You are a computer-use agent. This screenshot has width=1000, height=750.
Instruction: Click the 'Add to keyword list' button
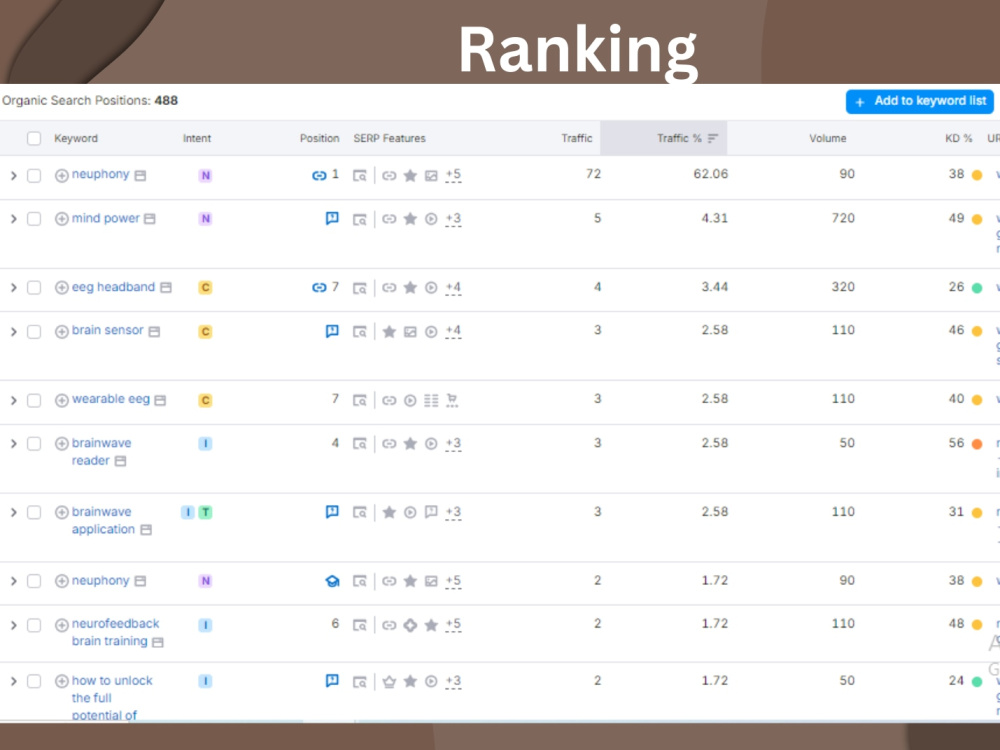pyautogui.click(x=920, y=101)
